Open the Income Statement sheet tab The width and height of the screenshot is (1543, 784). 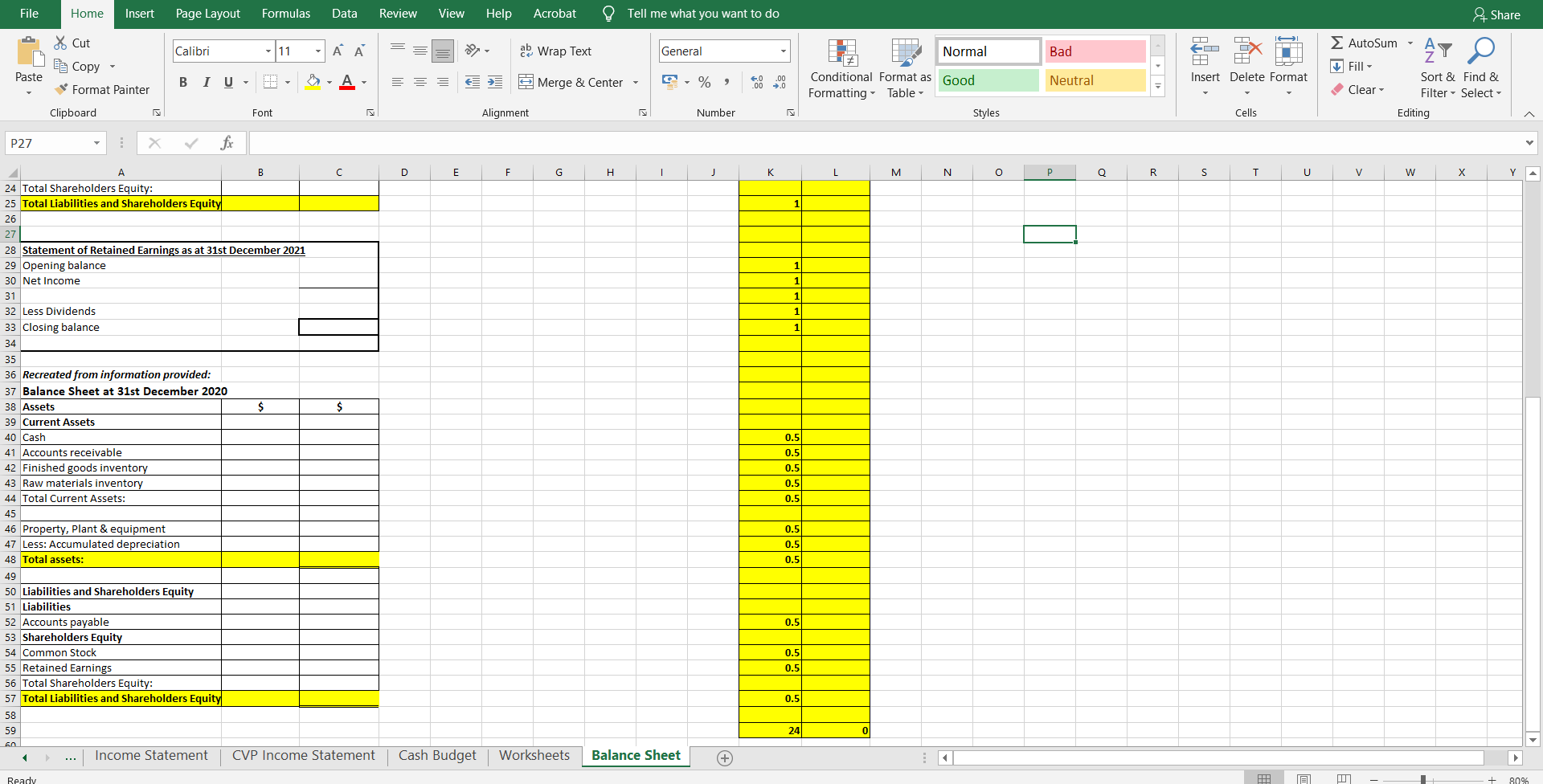pyautogui.click(x=151, y=755)
